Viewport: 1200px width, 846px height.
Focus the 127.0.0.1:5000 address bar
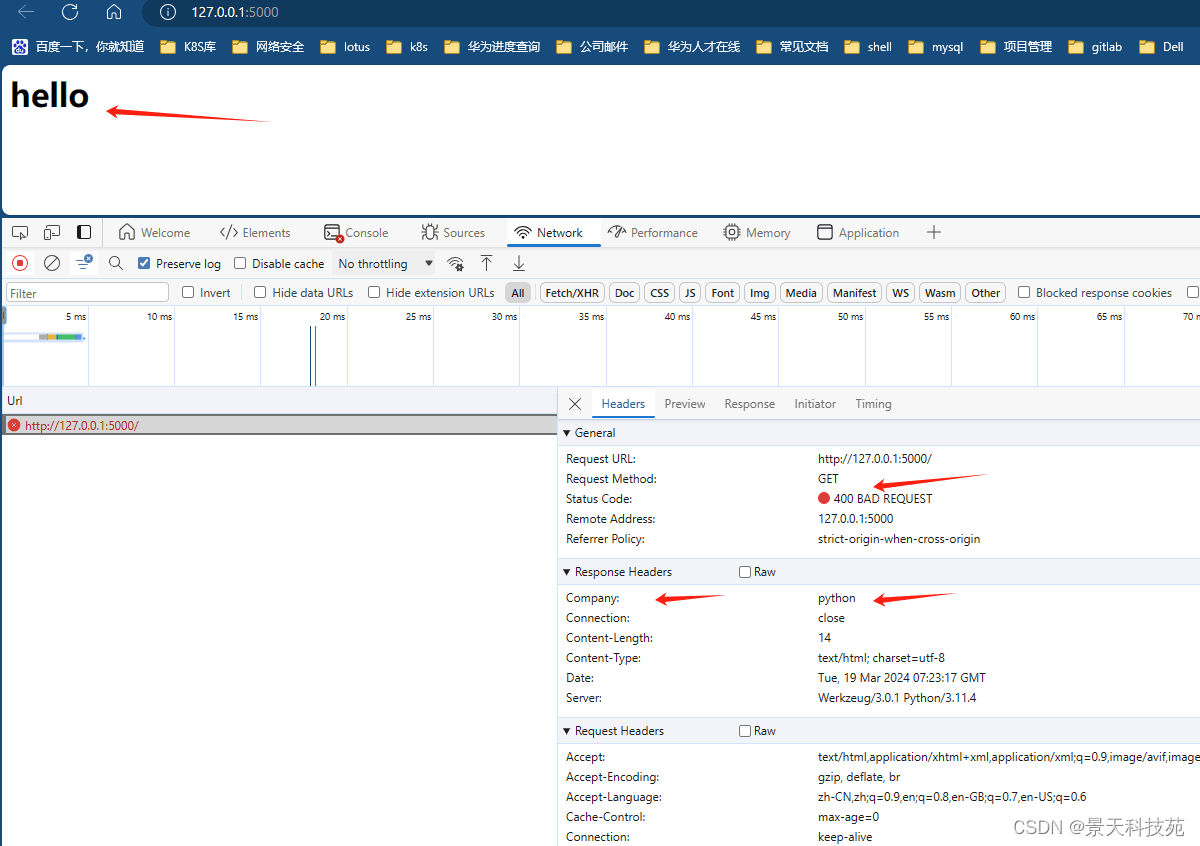(x=235, y=12)
